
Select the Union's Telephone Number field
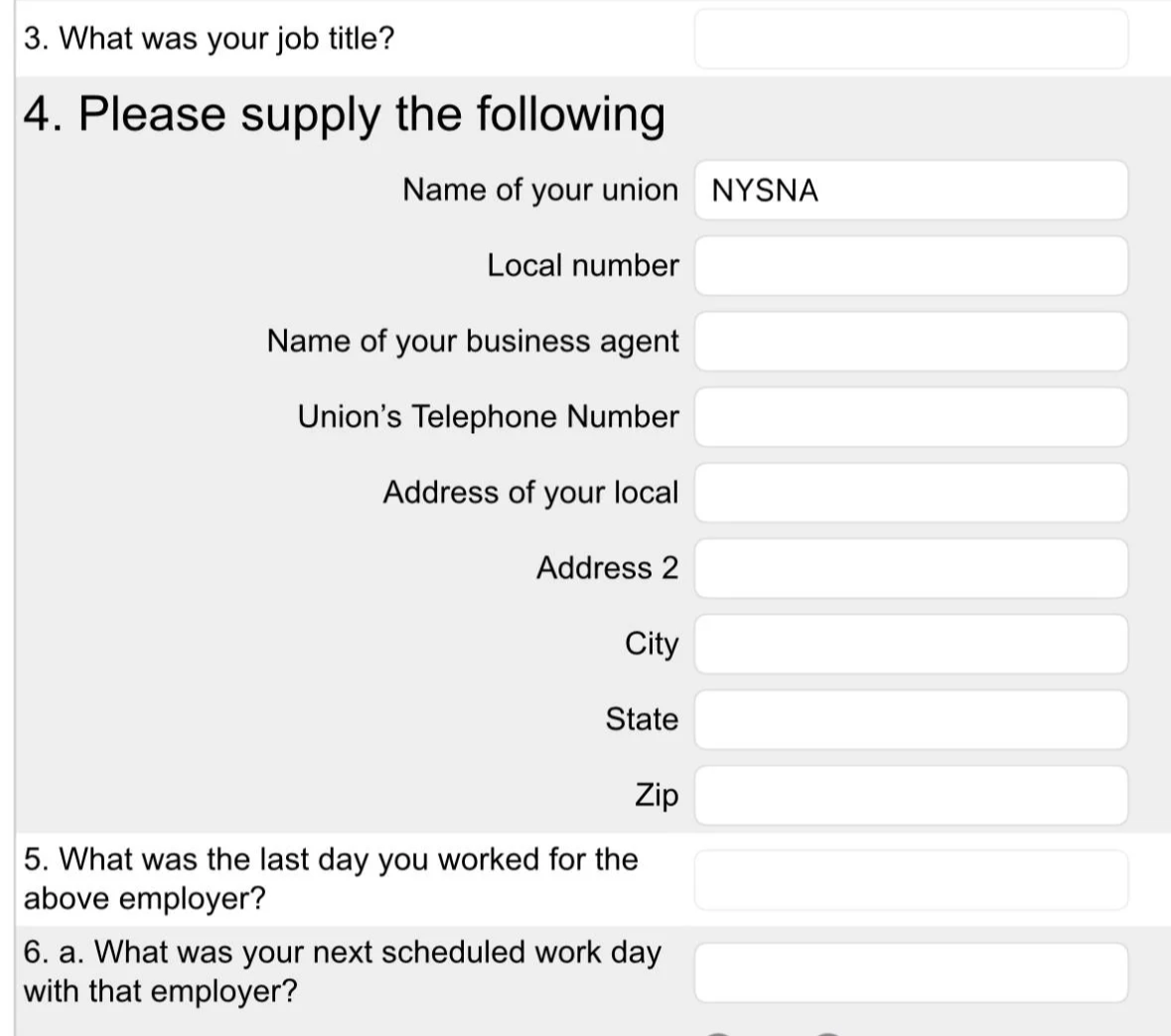(911, 416)
